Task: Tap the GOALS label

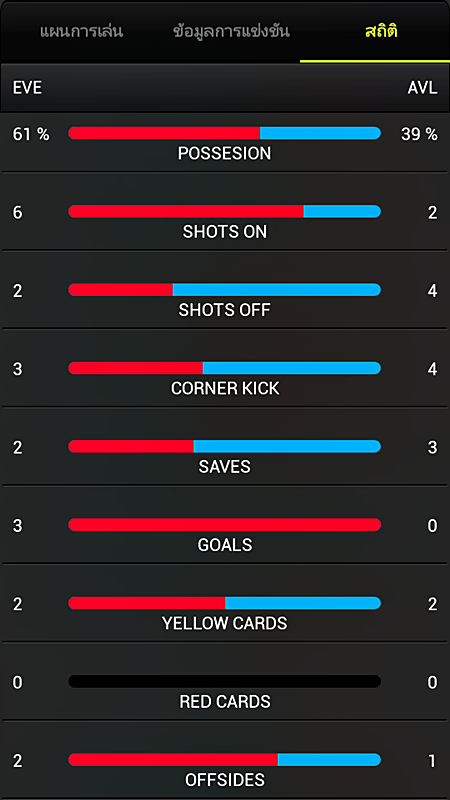Action: tap(224, 545)
